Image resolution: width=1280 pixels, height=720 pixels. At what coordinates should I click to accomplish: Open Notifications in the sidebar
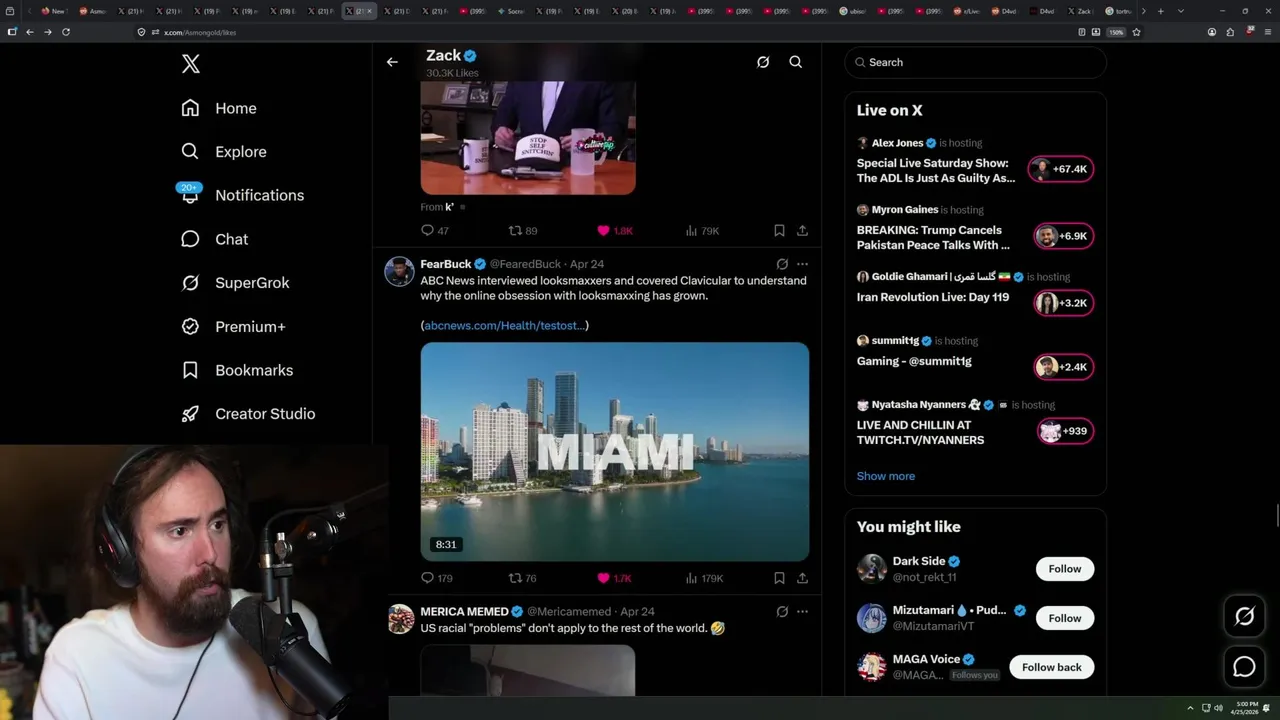[x=242, y=195]
